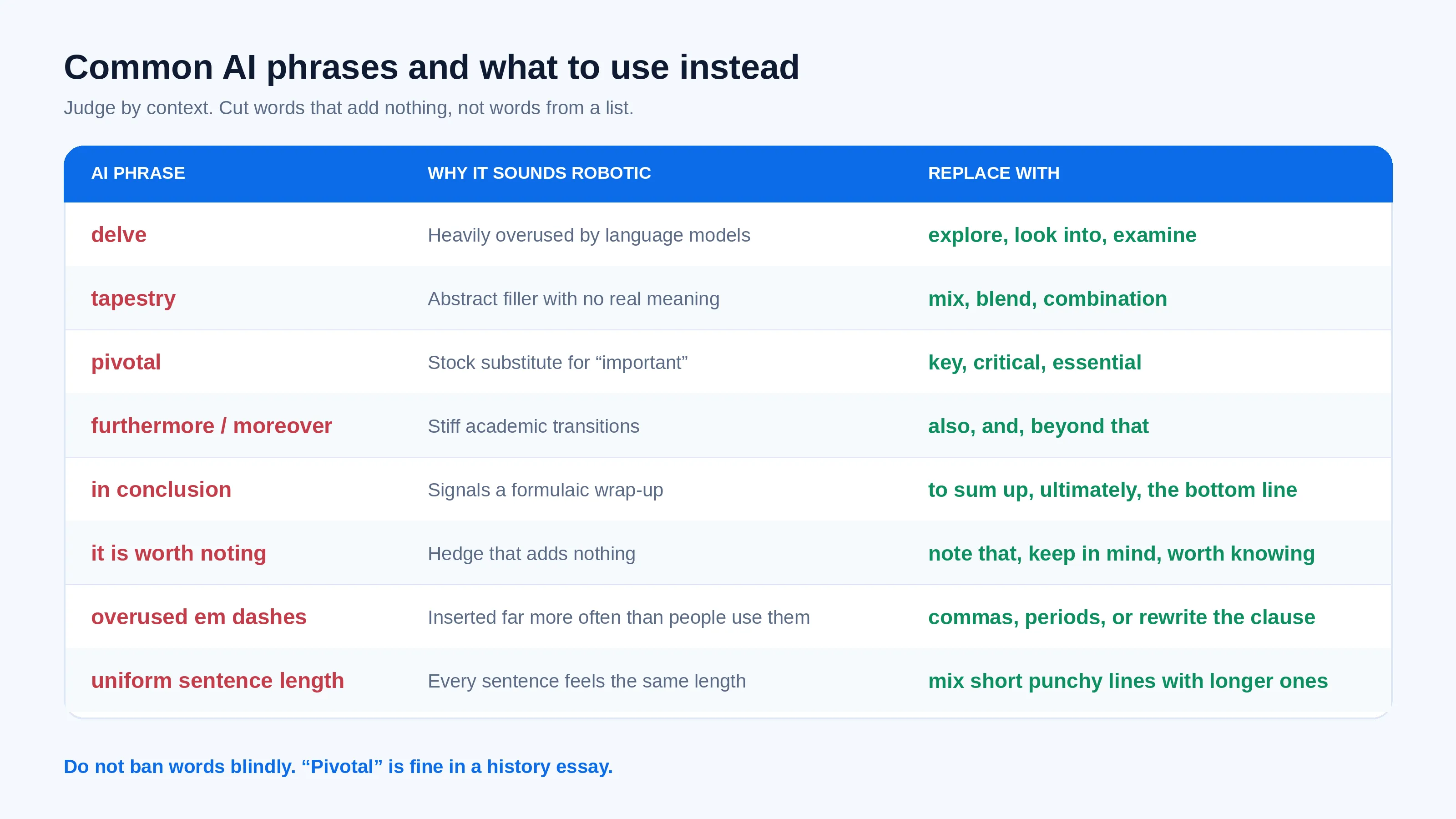This screenshot has width=1456, height=819.
Task: Click the 'AI PHRASE' column header
Action: (x=138, y=173)
